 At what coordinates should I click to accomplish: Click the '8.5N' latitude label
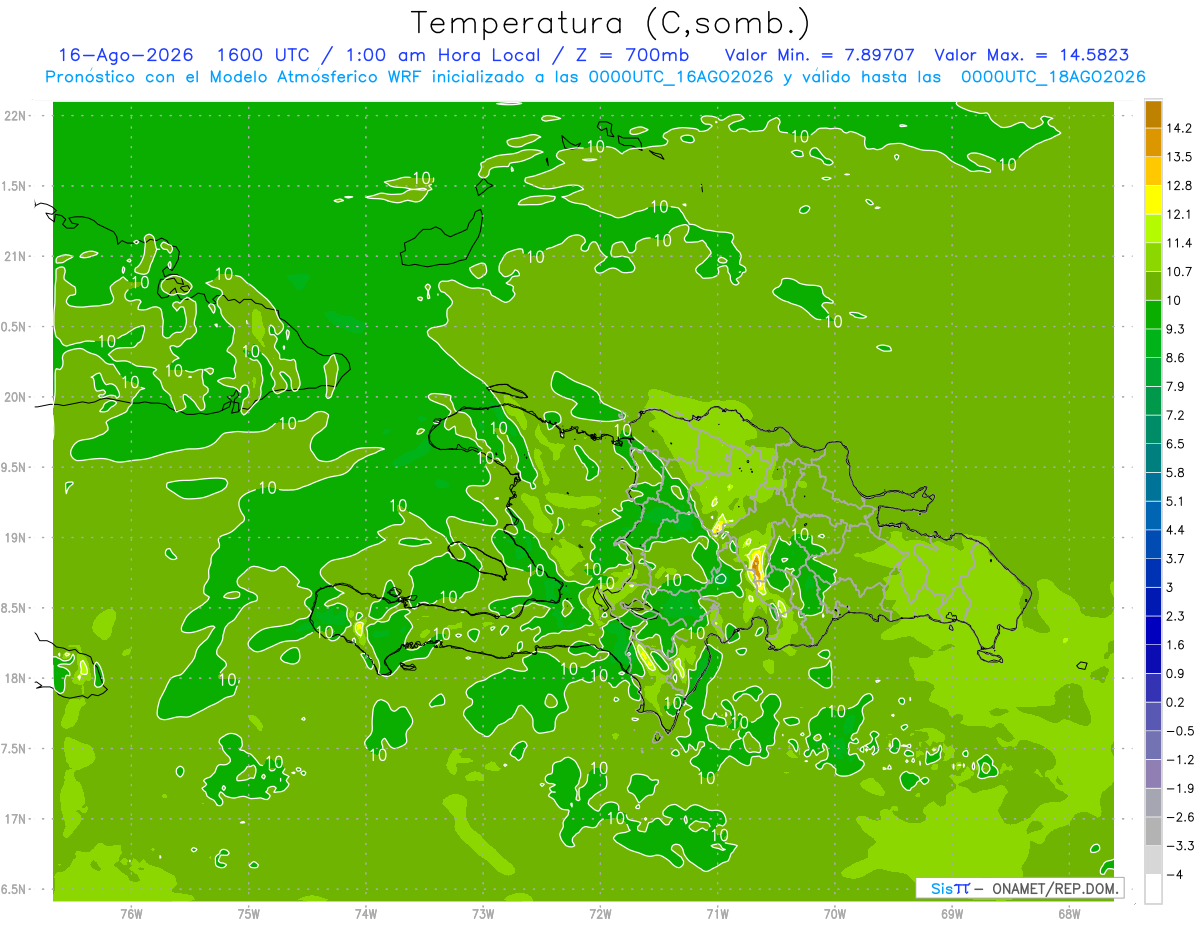pos(15,609)
